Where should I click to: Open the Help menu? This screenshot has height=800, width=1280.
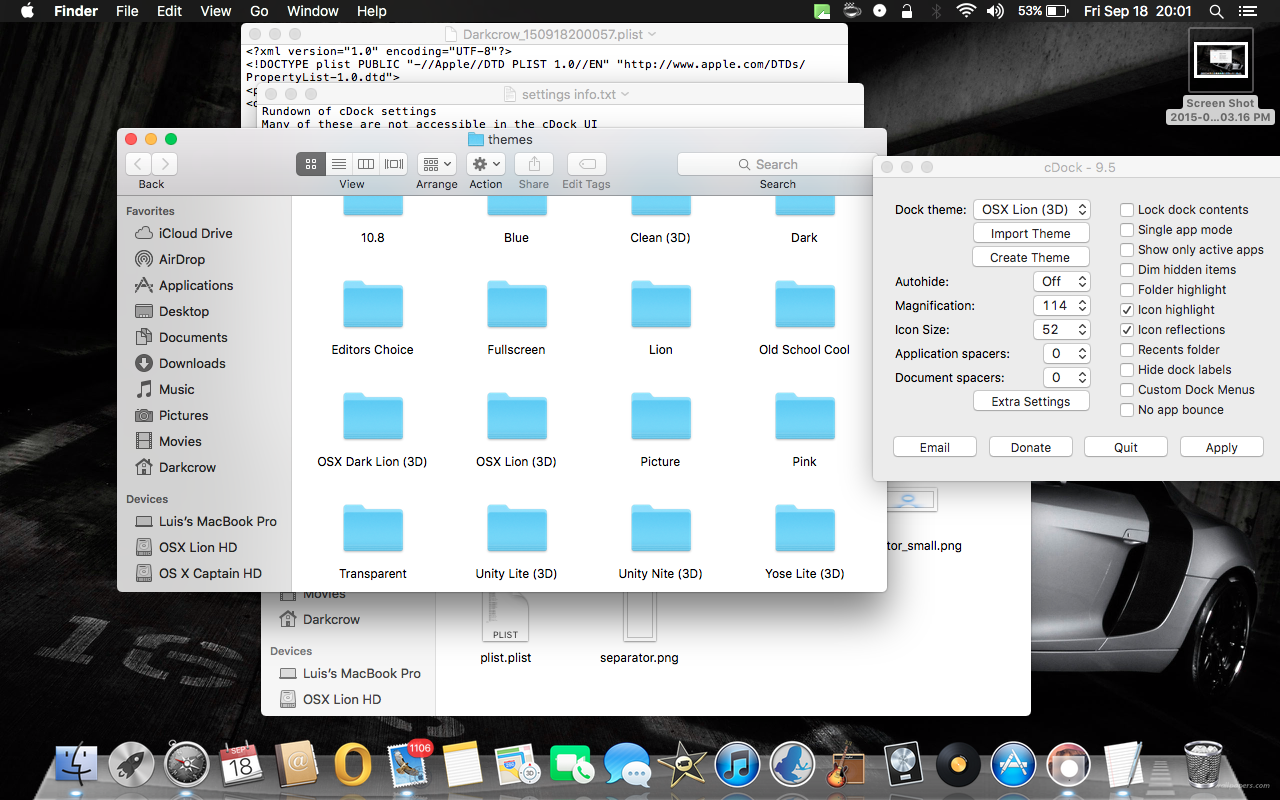tap(371, 11)
